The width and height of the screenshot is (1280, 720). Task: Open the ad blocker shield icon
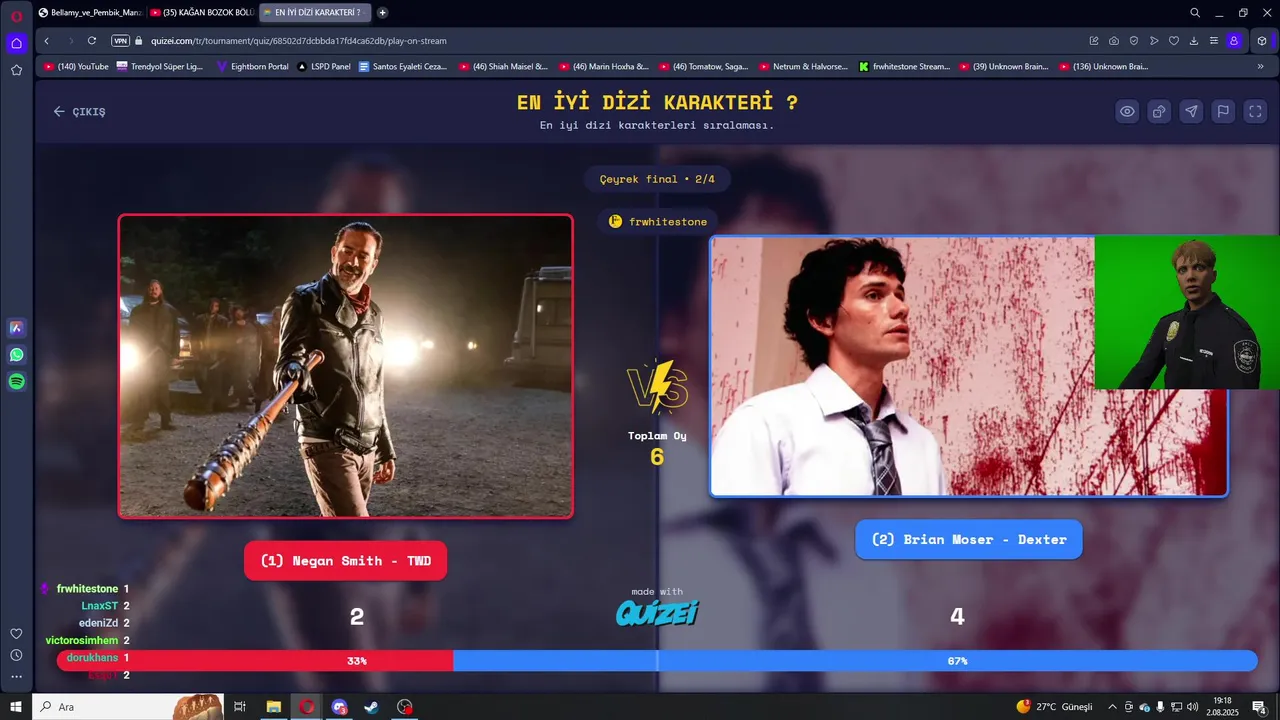tap(1134, 41)
